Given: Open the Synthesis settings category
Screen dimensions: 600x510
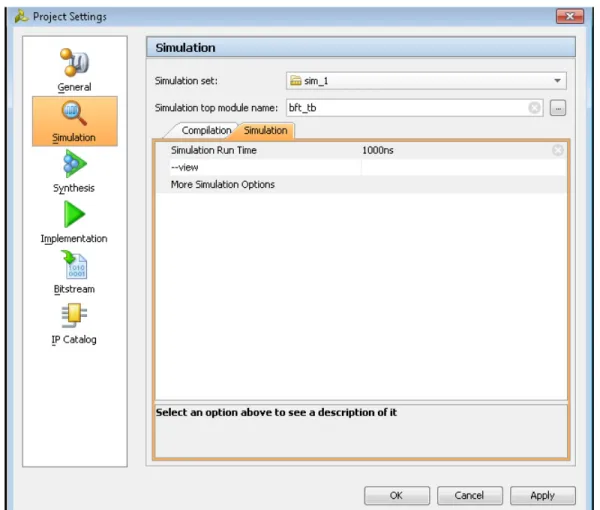Looking at the screenshot, I should 74,171.
